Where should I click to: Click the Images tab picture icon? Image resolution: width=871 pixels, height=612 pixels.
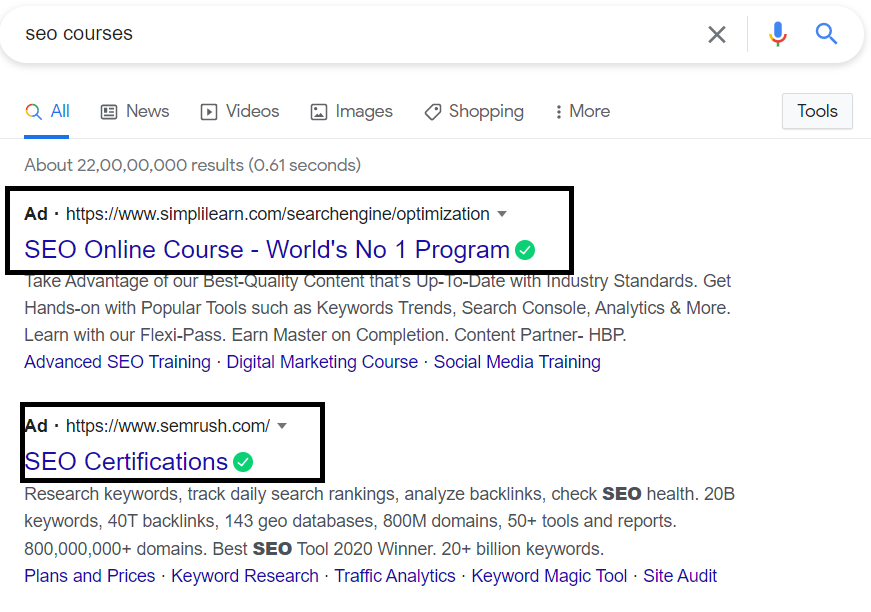pos(319,112)
